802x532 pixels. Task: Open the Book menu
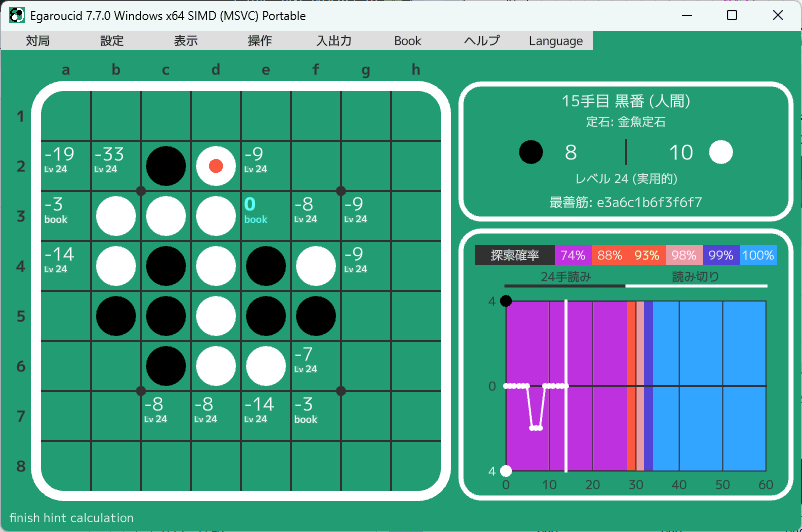pos(407,41)
